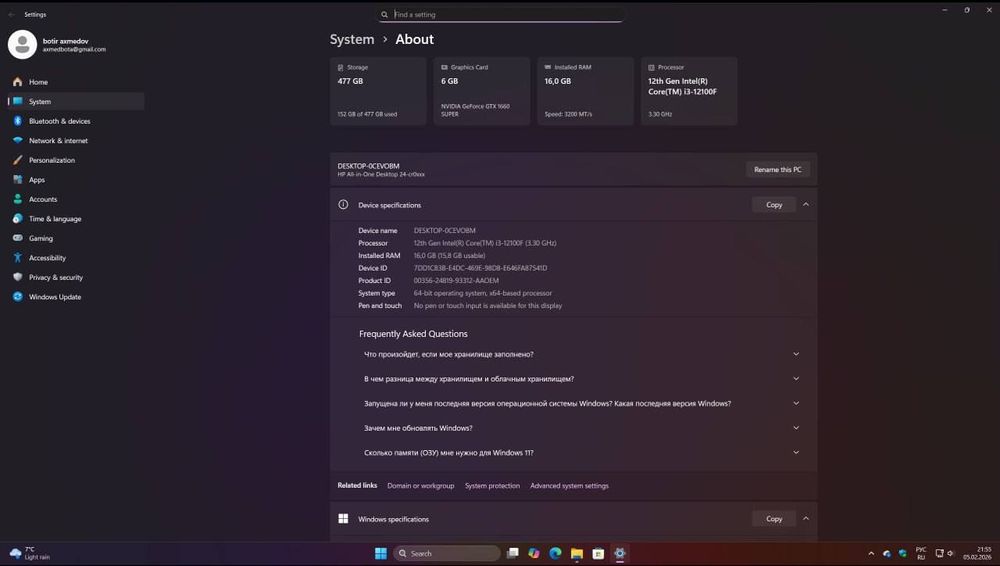This screenshot has width=1000, height=566.
Task: Open Microsoft Store from the taskbar
Action: [598, 553]
